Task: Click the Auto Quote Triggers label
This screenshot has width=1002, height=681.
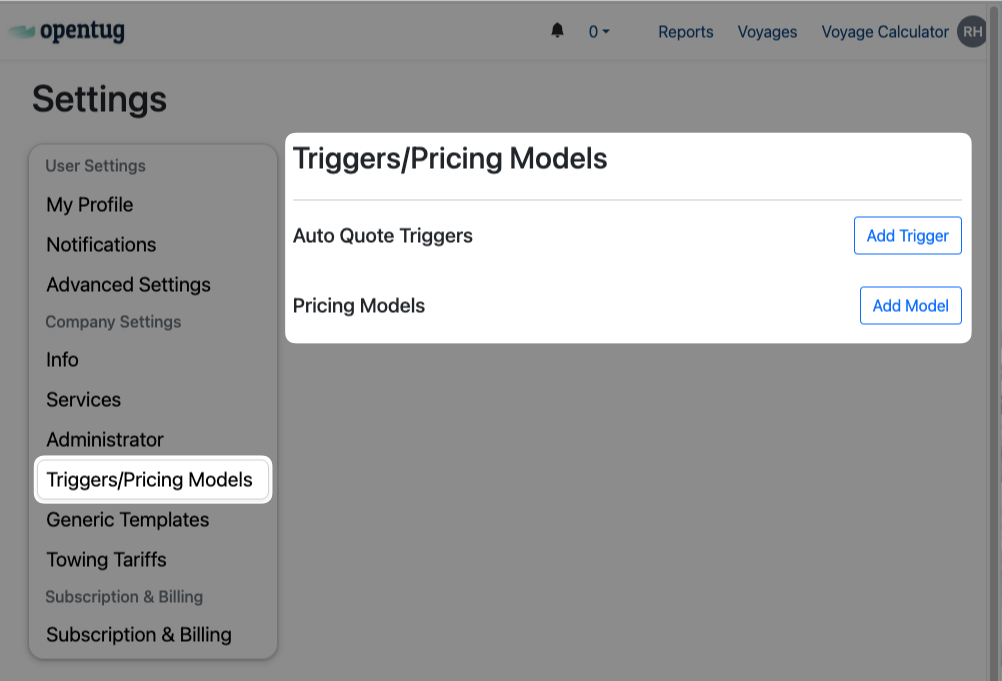Action: tap(382, 236)
